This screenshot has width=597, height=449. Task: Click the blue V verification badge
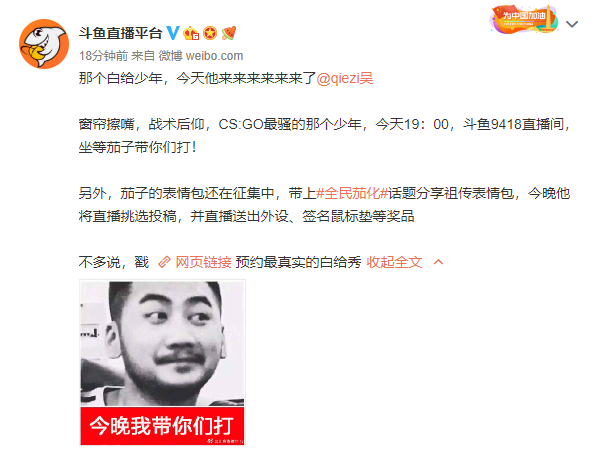(173, 33)
